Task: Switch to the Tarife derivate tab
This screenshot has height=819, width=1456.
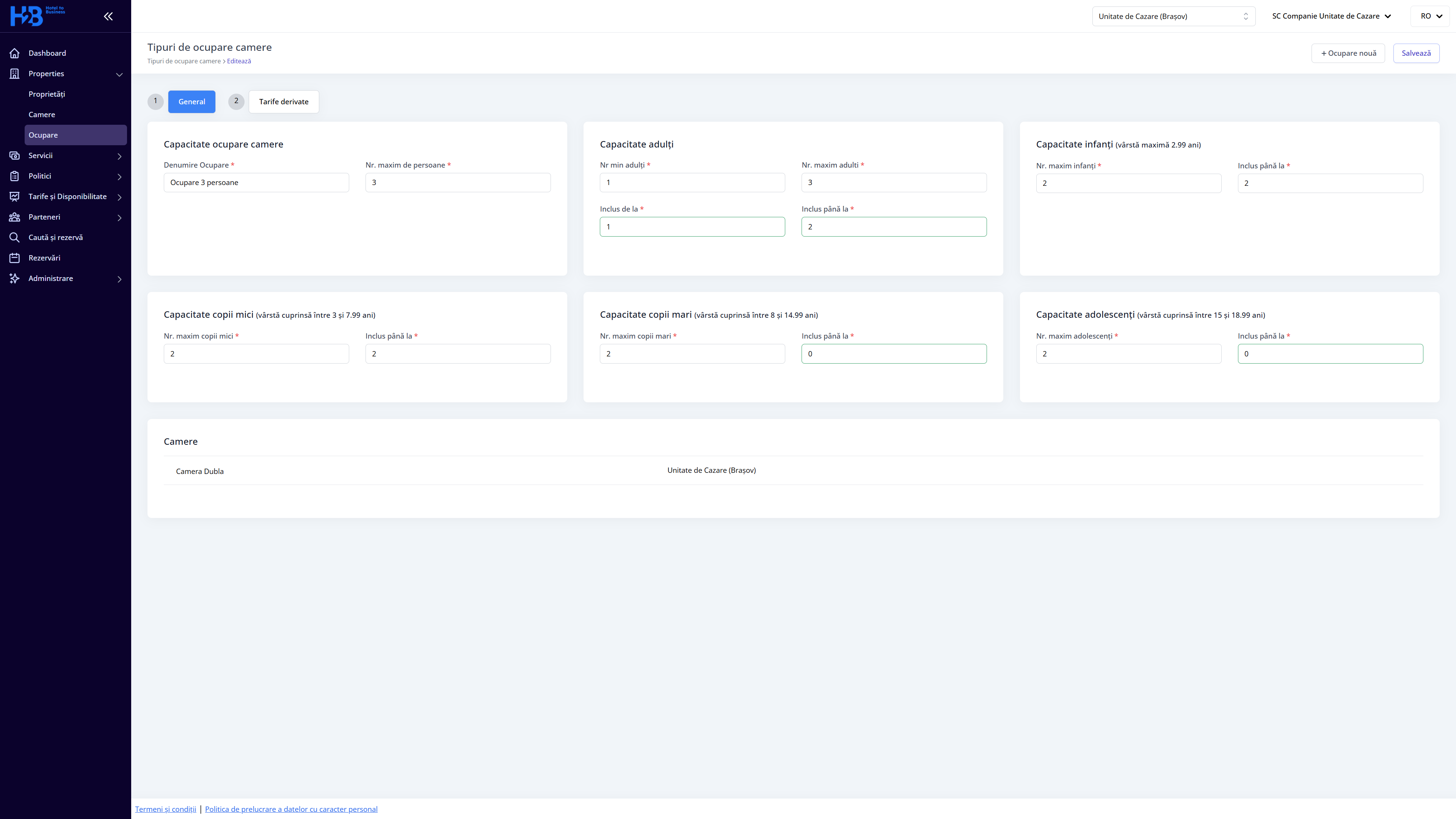Action: point(284,102)
